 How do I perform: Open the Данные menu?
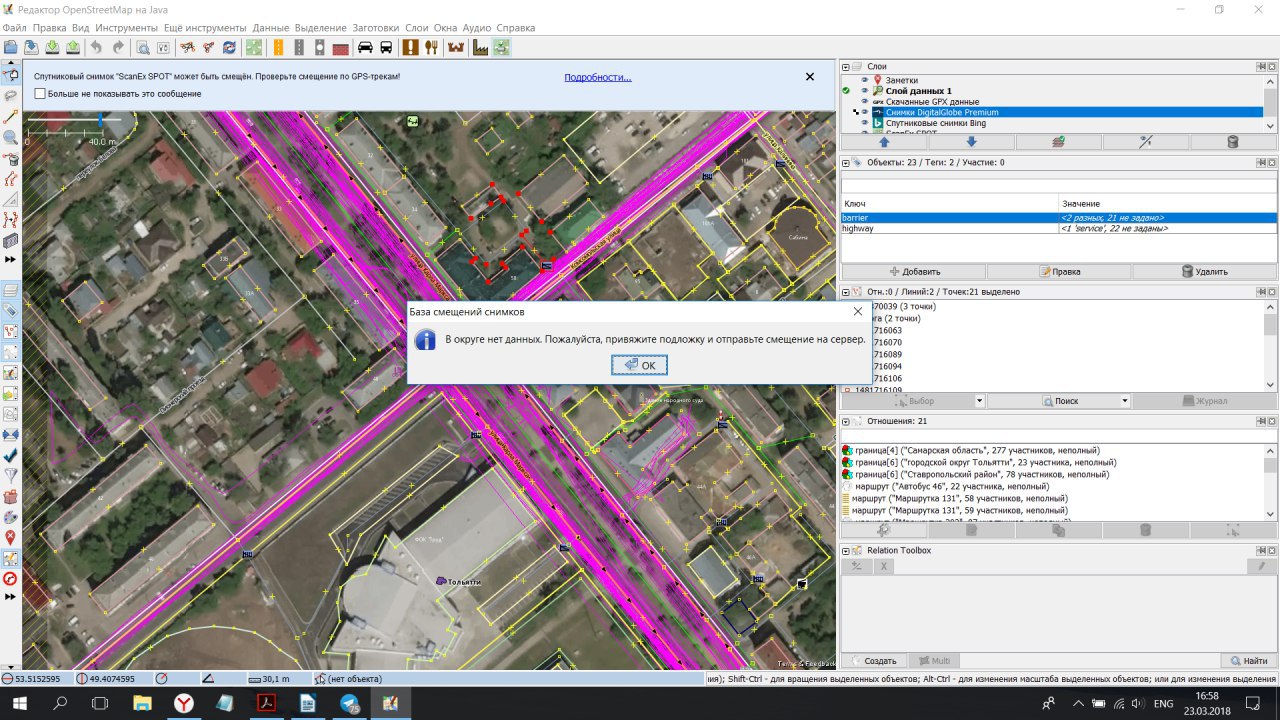271,28
